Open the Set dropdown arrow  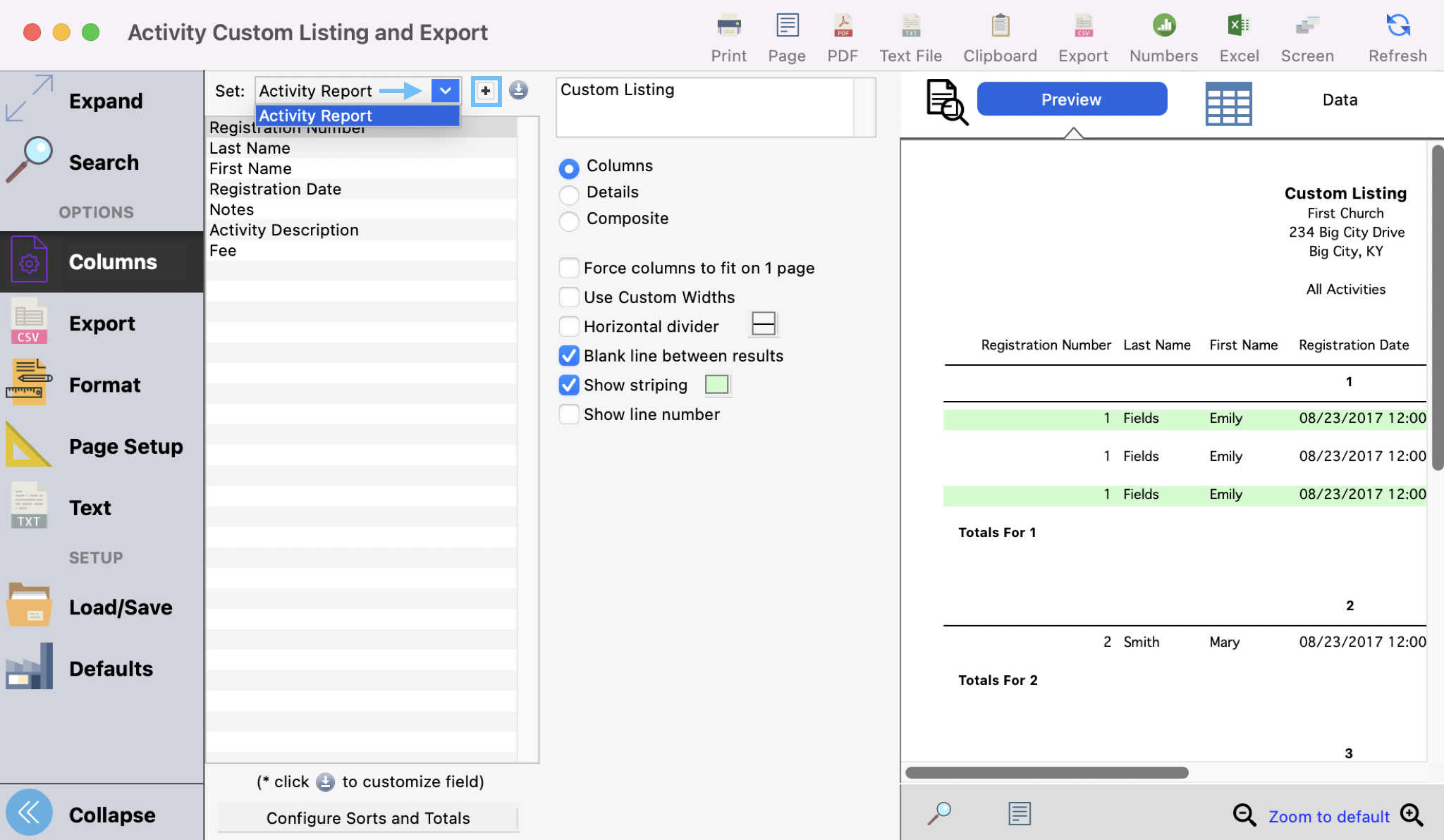(445, 91)
